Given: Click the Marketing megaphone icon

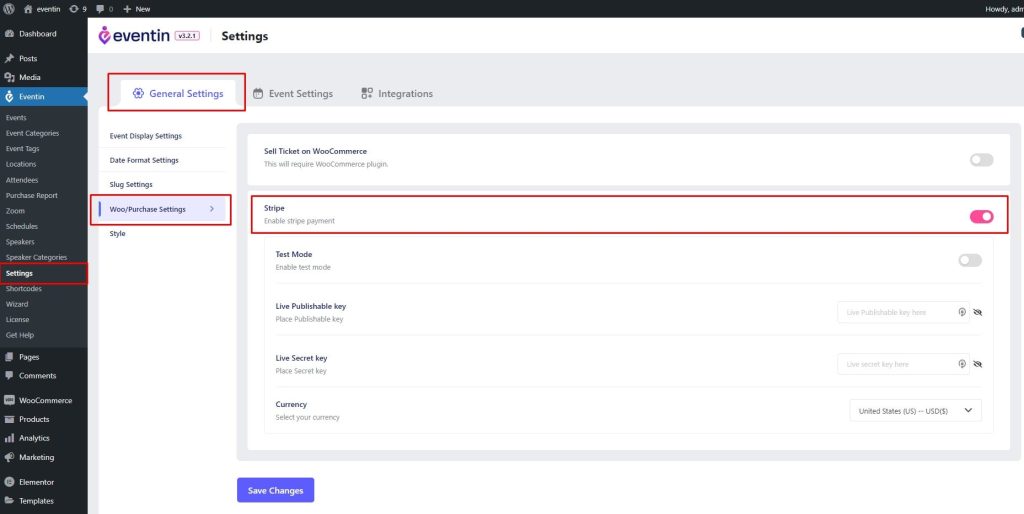Looking at the screenshot, I should tap(9, 457).
